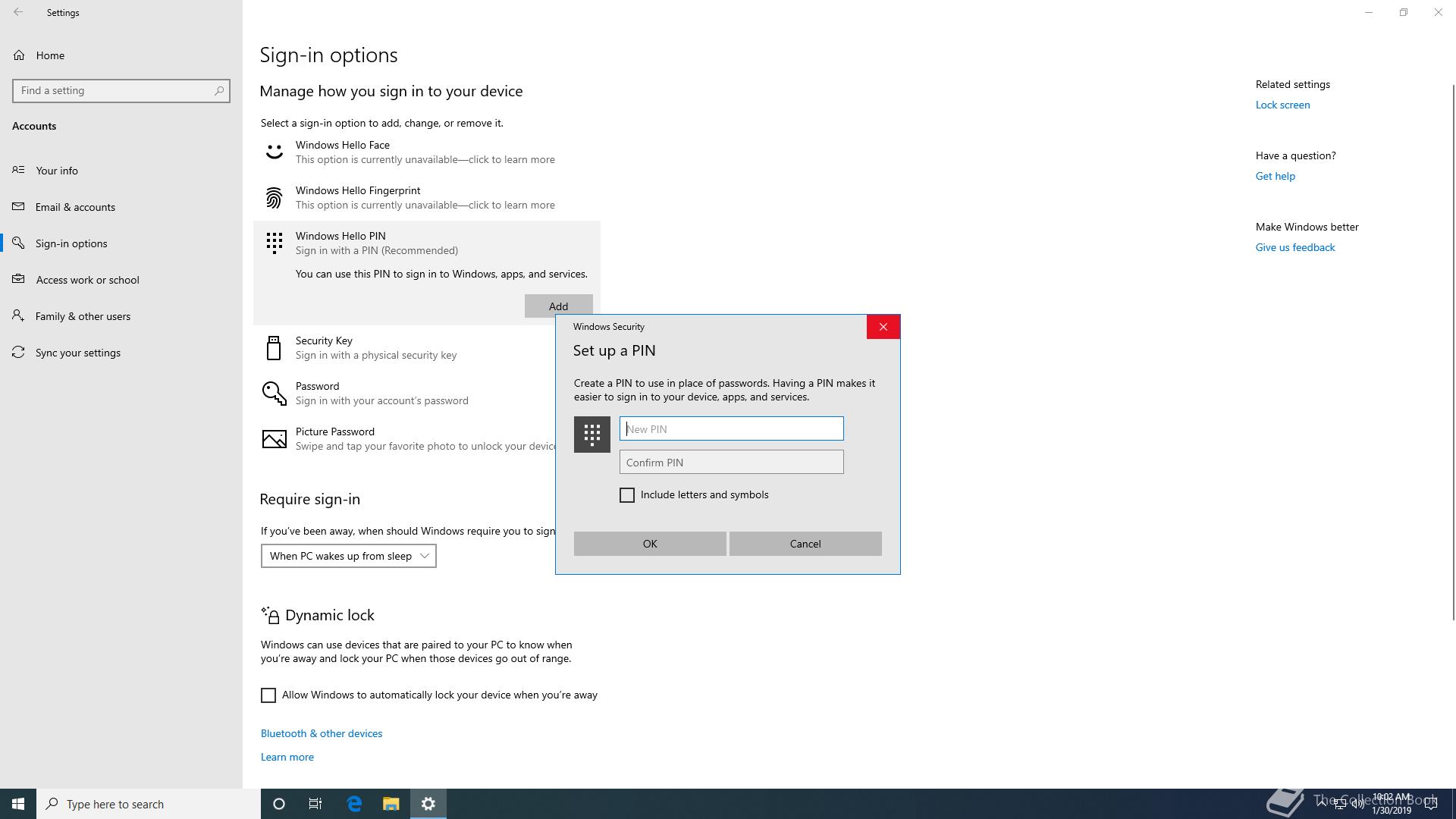The width and height of the screenshot is (1456, 819).
Task: Click the keypad icon in PIN dialog
Action: click(x=592, y=435)
